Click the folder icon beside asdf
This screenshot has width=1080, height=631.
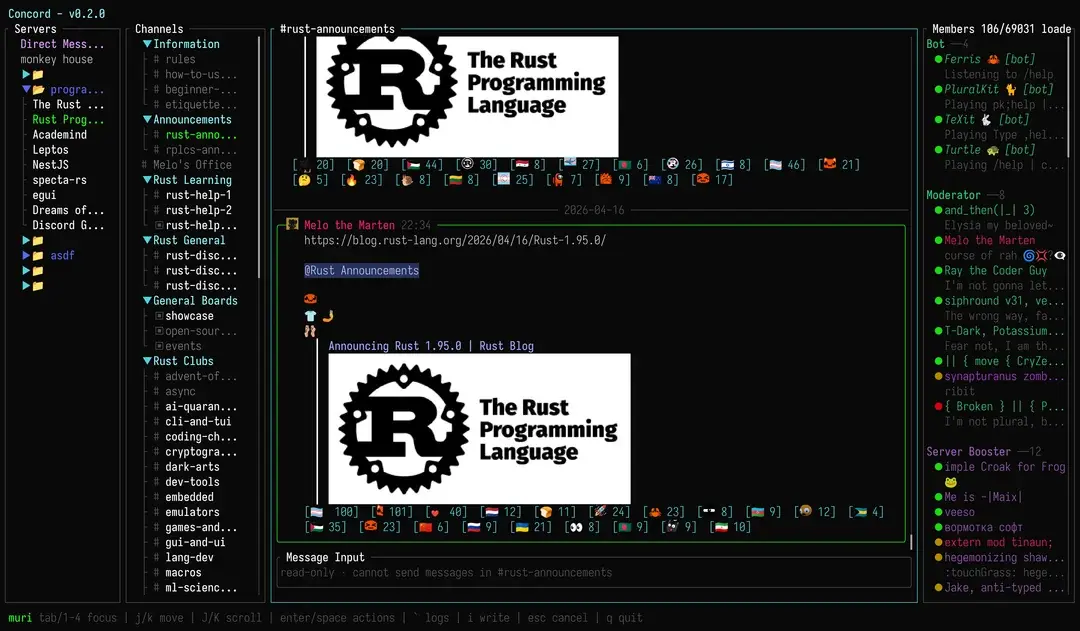(x=38, y=256)
